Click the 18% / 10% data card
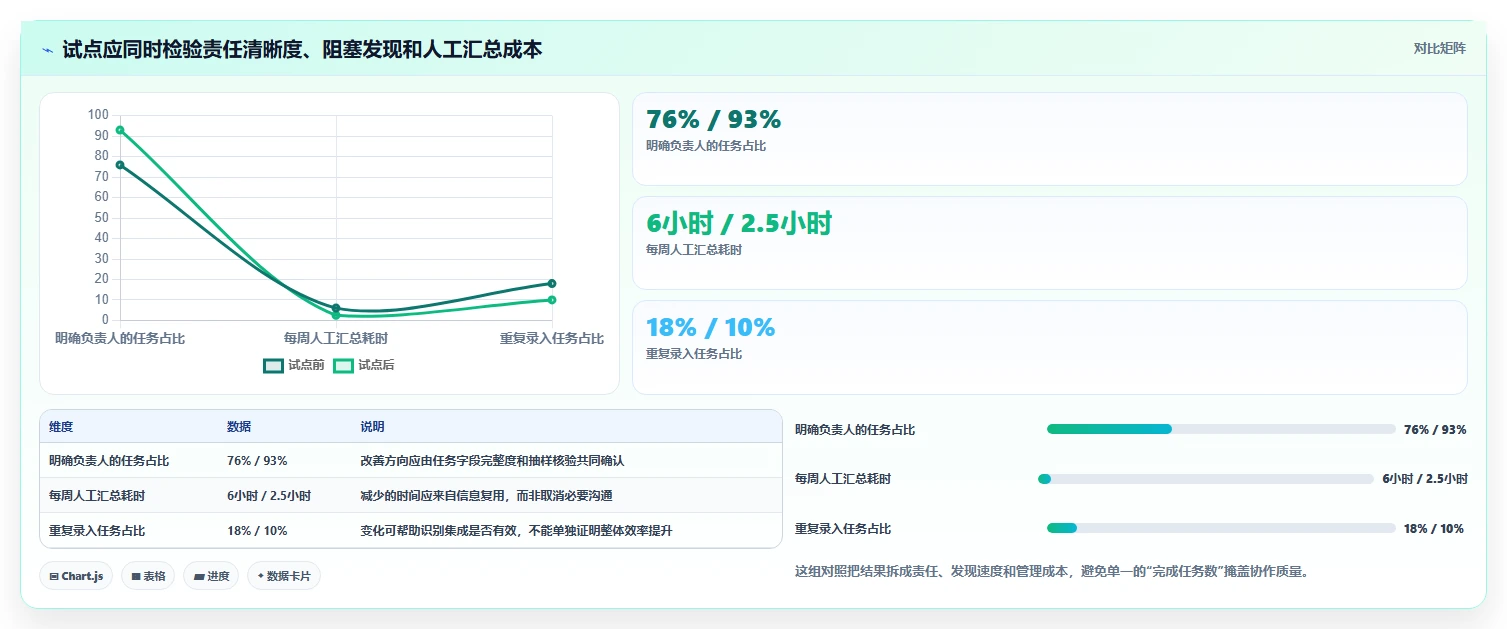 [1049, 347]
